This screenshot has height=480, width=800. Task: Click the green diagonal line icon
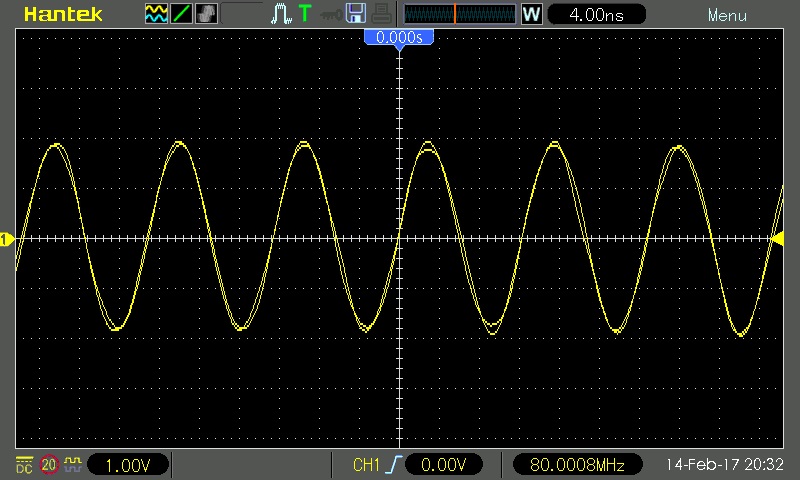pos(182,14)
